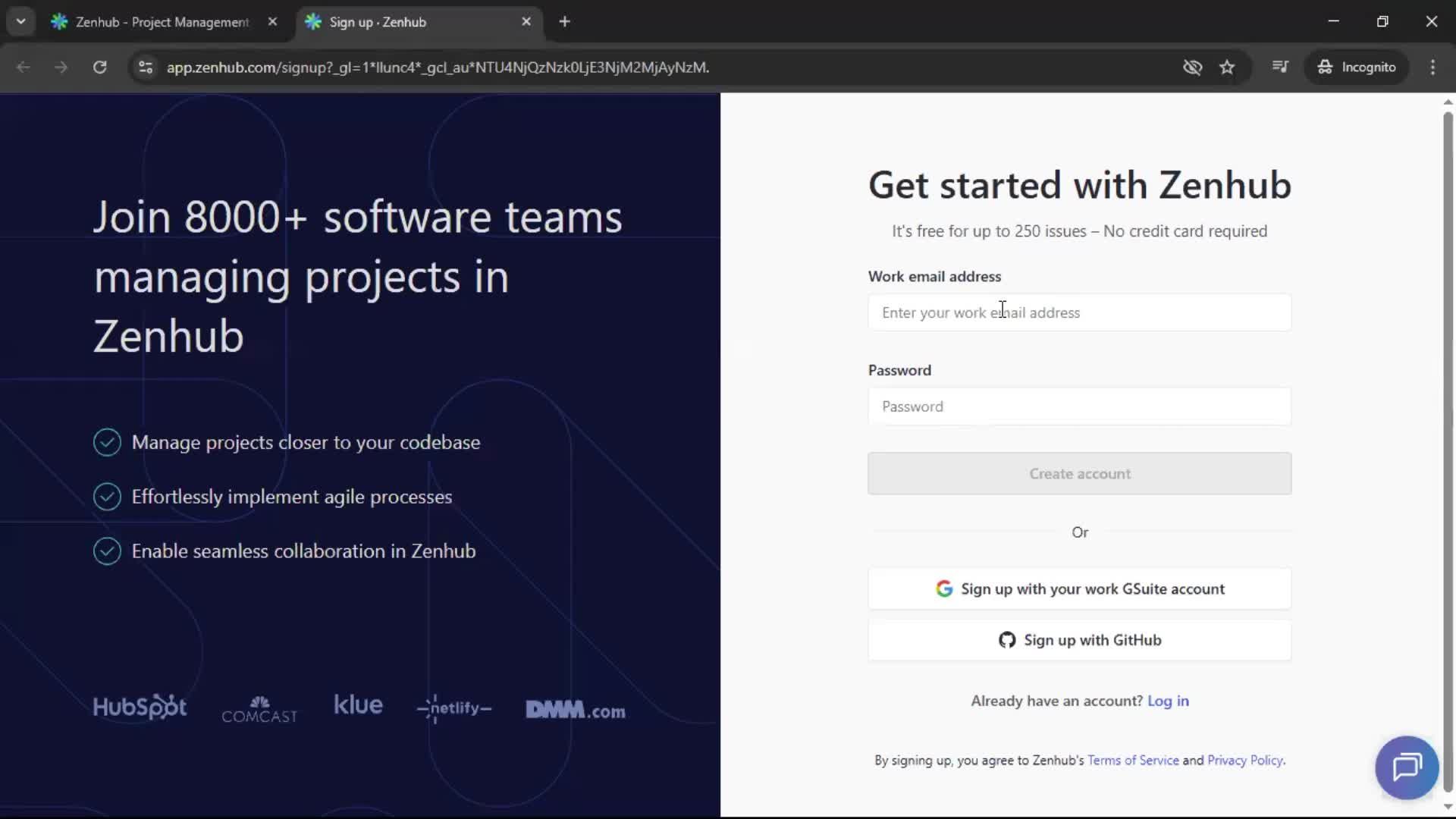Open the Privacy Policy link
The height and width of the screenshot is (819, 1456).
point(1246,761)
